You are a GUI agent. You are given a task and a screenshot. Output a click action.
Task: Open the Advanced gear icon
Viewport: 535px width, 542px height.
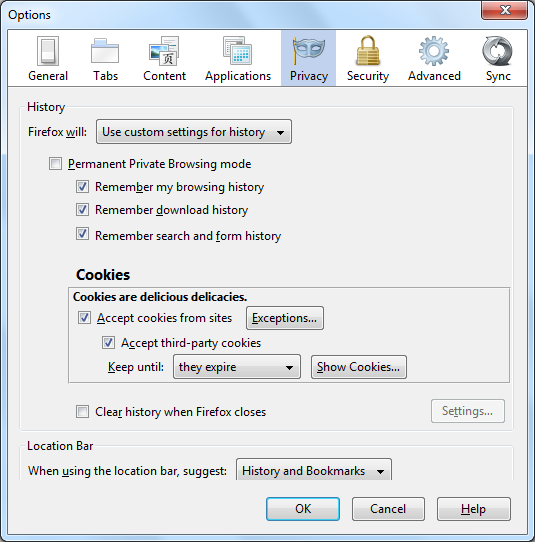tap(434, 51)
